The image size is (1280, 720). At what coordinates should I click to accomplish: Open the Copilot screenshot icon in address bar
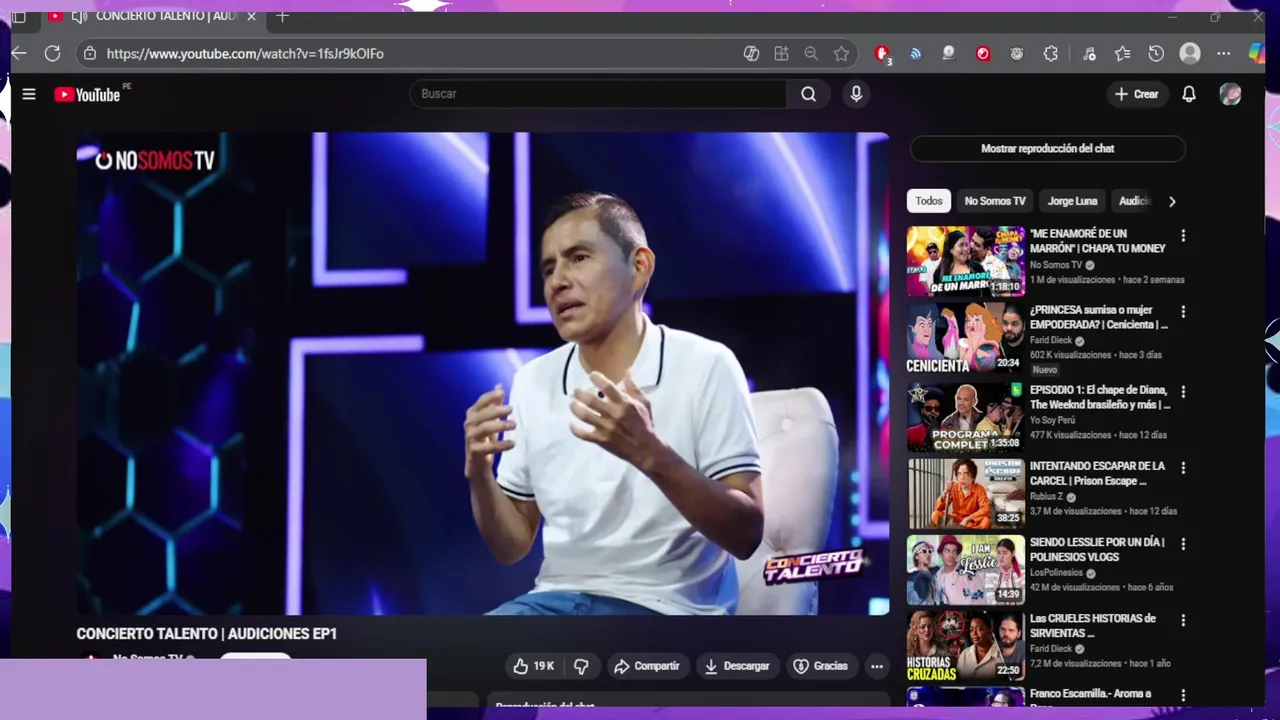[x=751, y=54]
